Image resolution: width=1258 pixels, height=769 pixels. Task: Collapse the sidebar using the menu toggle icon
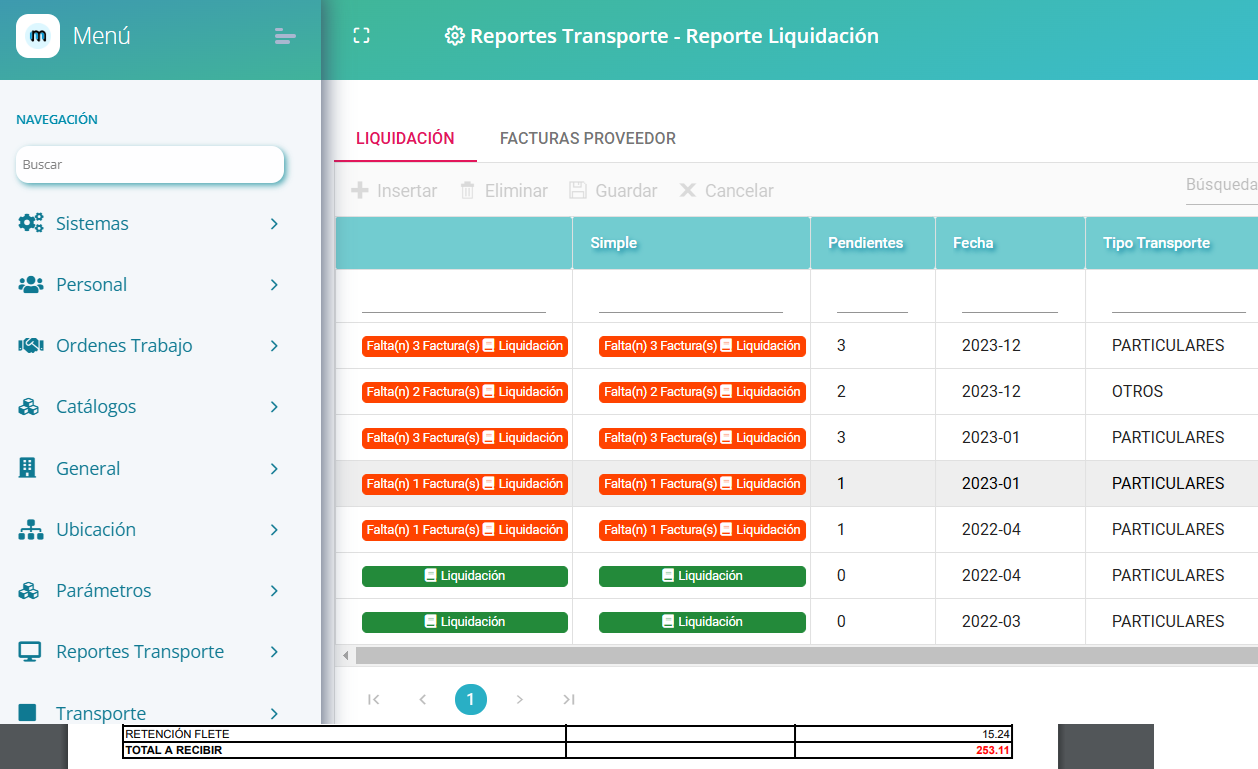[285, 37]
